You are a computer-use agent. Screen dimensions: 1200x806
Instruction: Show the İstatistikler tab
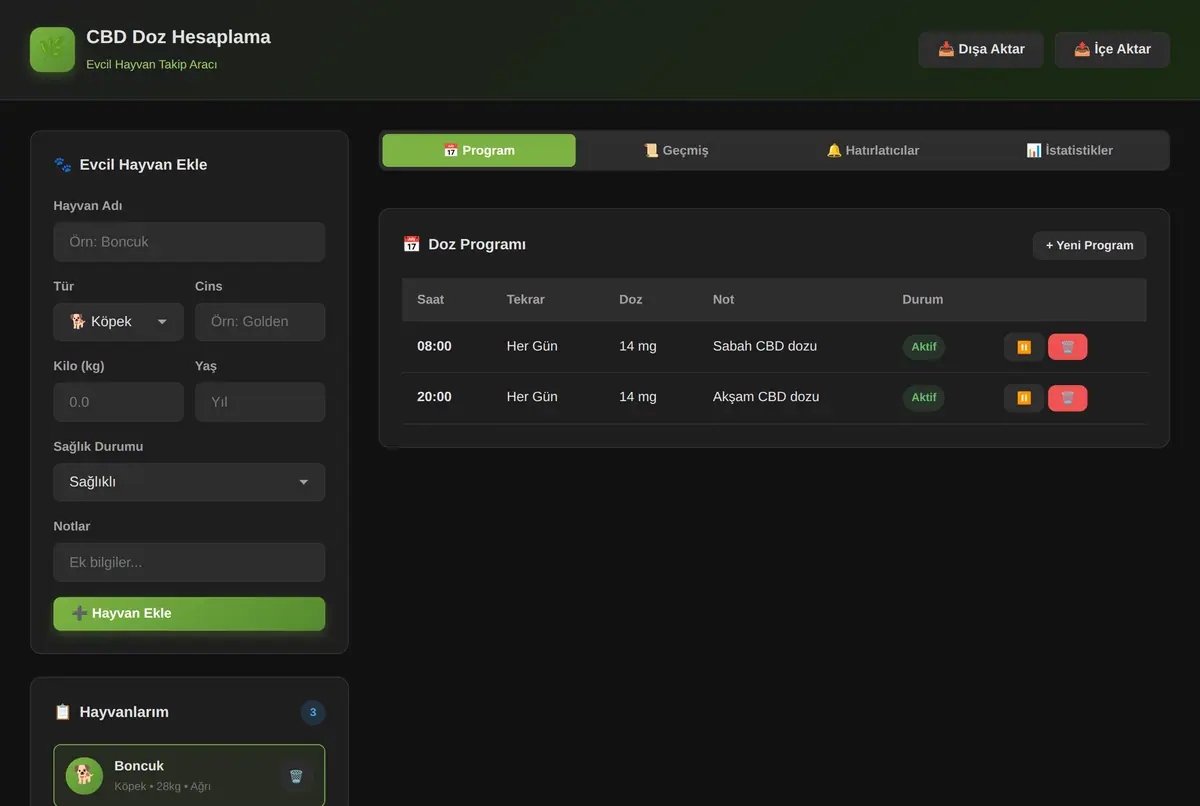[x=1070, y=150]
